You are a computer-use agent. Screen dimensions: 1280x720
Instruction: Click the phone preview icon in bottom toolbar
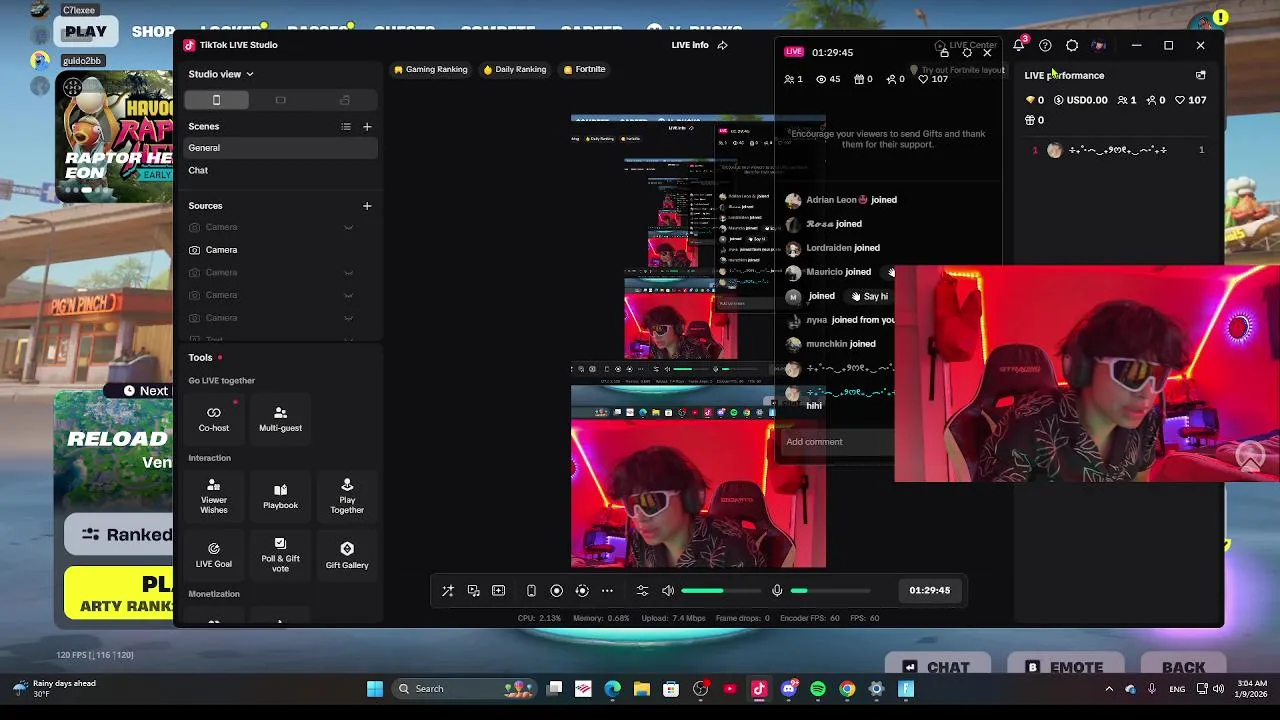click(531, 591)
